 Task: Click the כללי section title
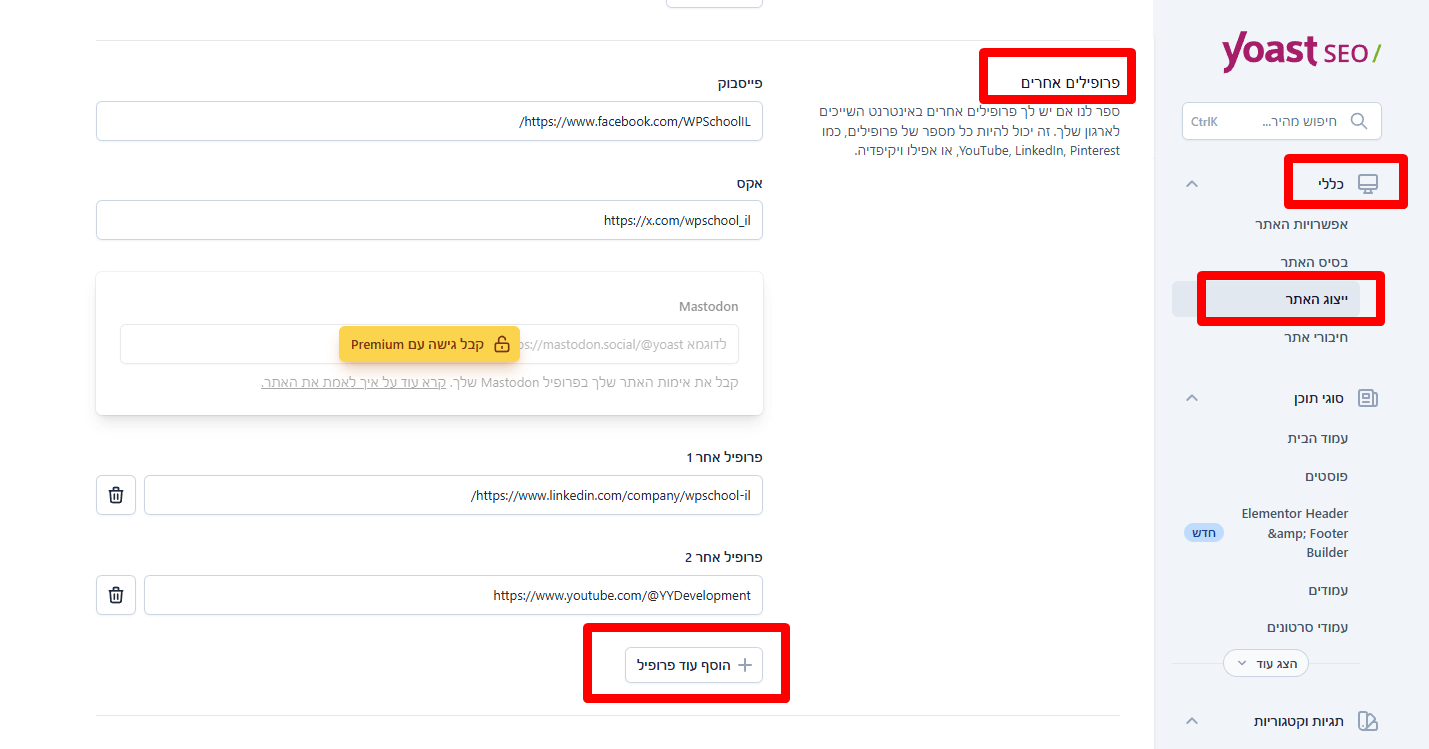[1330, 184]
